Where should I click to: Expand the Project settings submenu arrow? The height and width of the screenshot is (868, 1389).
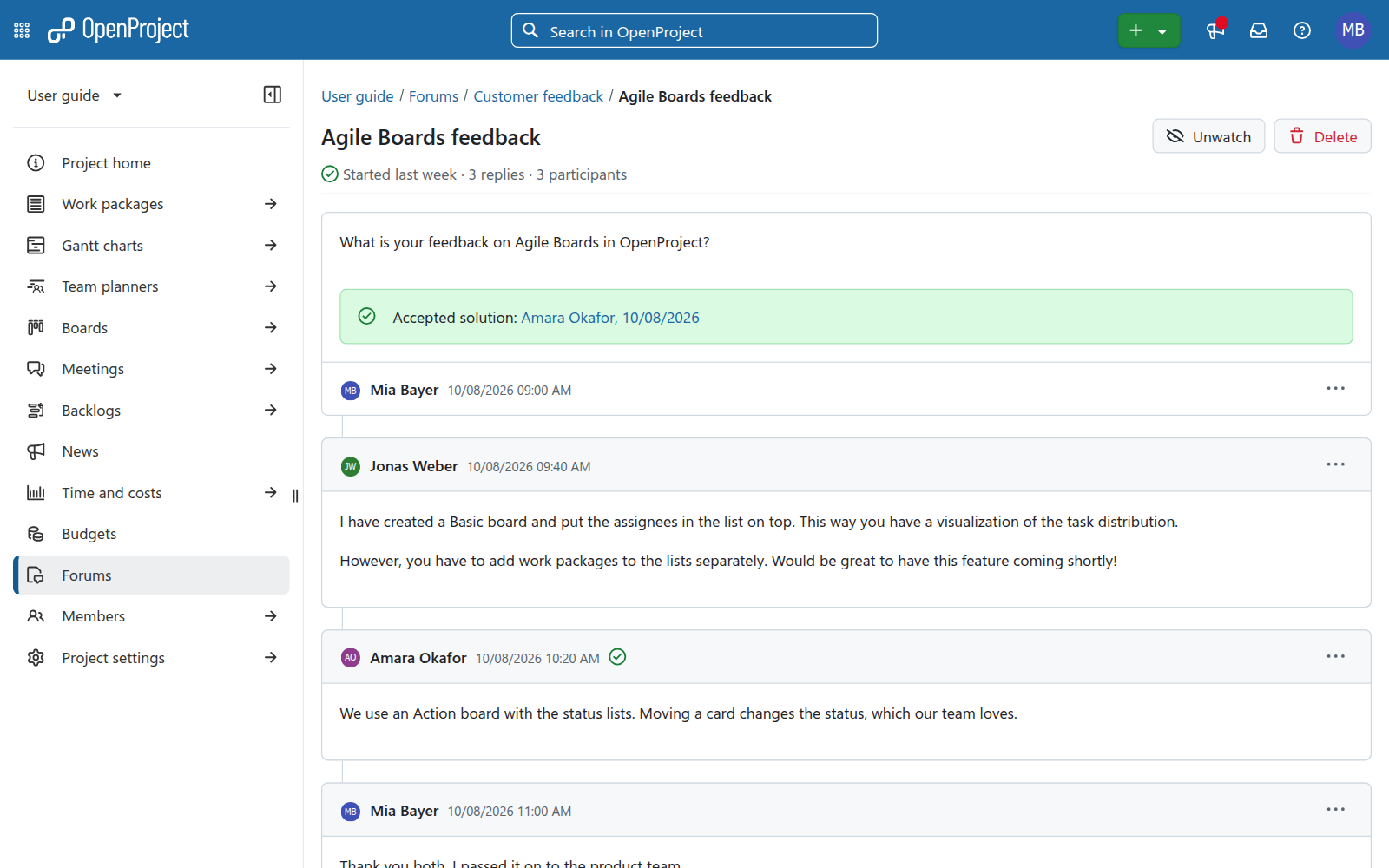point(271,658)
